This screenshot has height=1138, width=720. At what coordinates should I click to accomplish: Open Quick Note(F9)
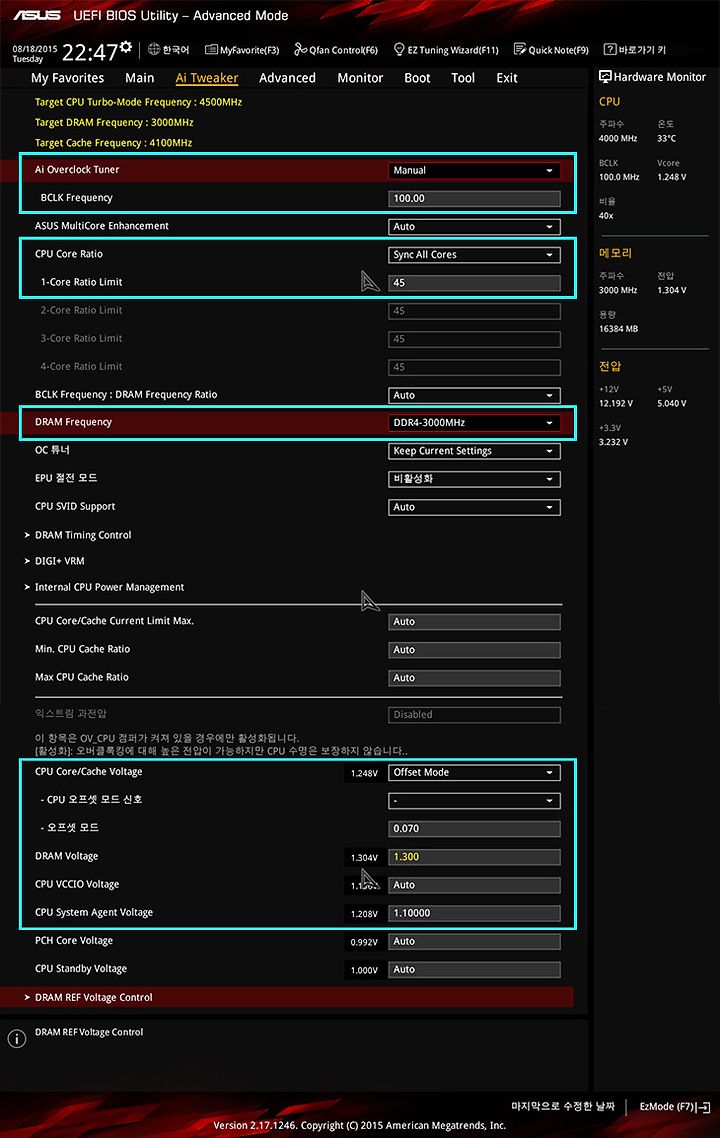click(551, 50)
